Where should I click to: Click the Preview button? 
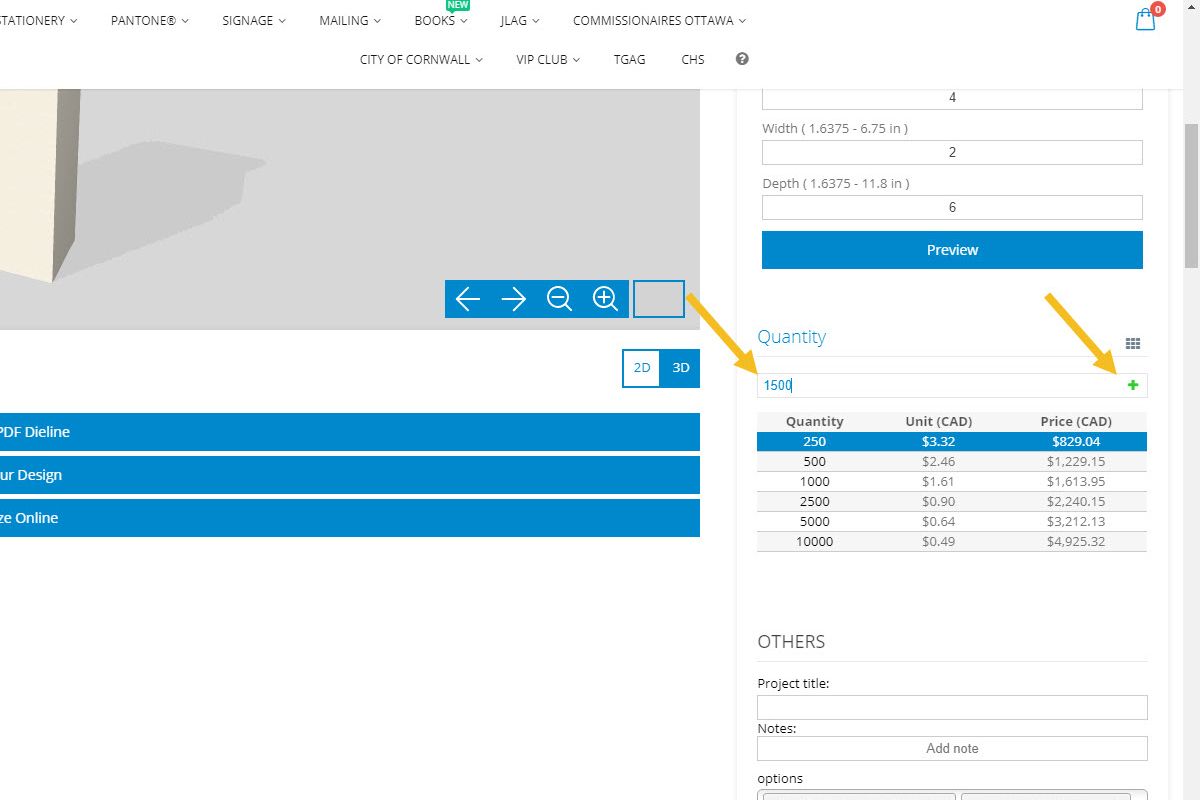(952, 249)
